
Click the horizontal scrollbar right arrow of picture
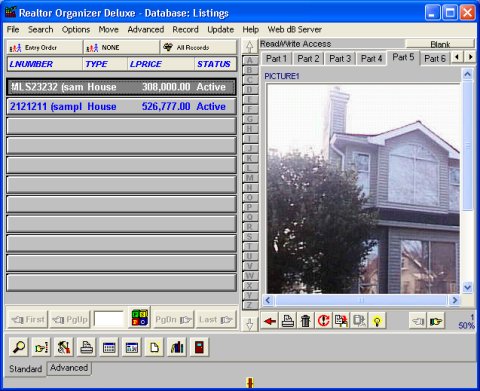coord(454,300)
